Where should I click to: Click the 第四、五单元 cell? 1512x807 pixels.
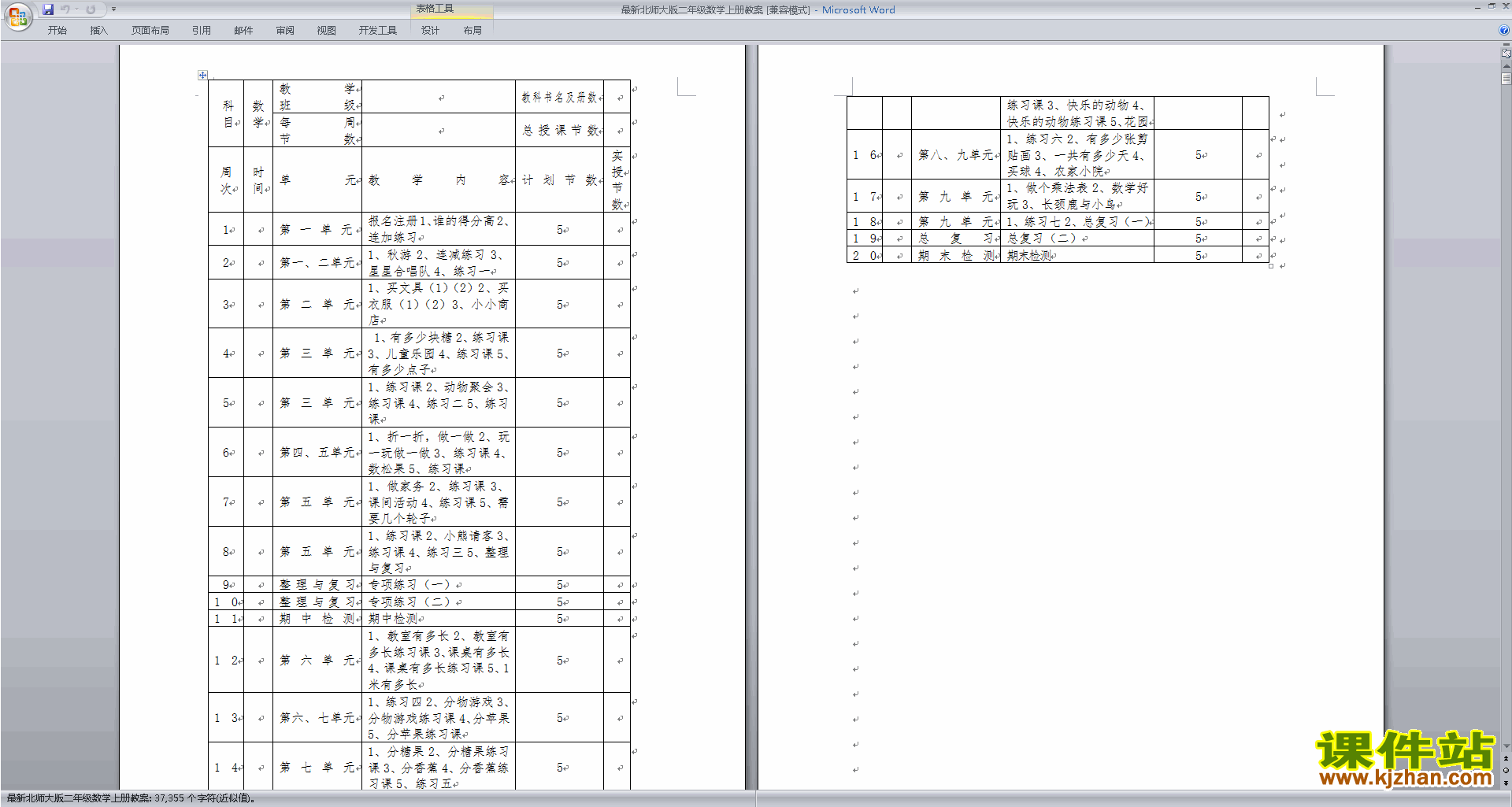[317, 453]
